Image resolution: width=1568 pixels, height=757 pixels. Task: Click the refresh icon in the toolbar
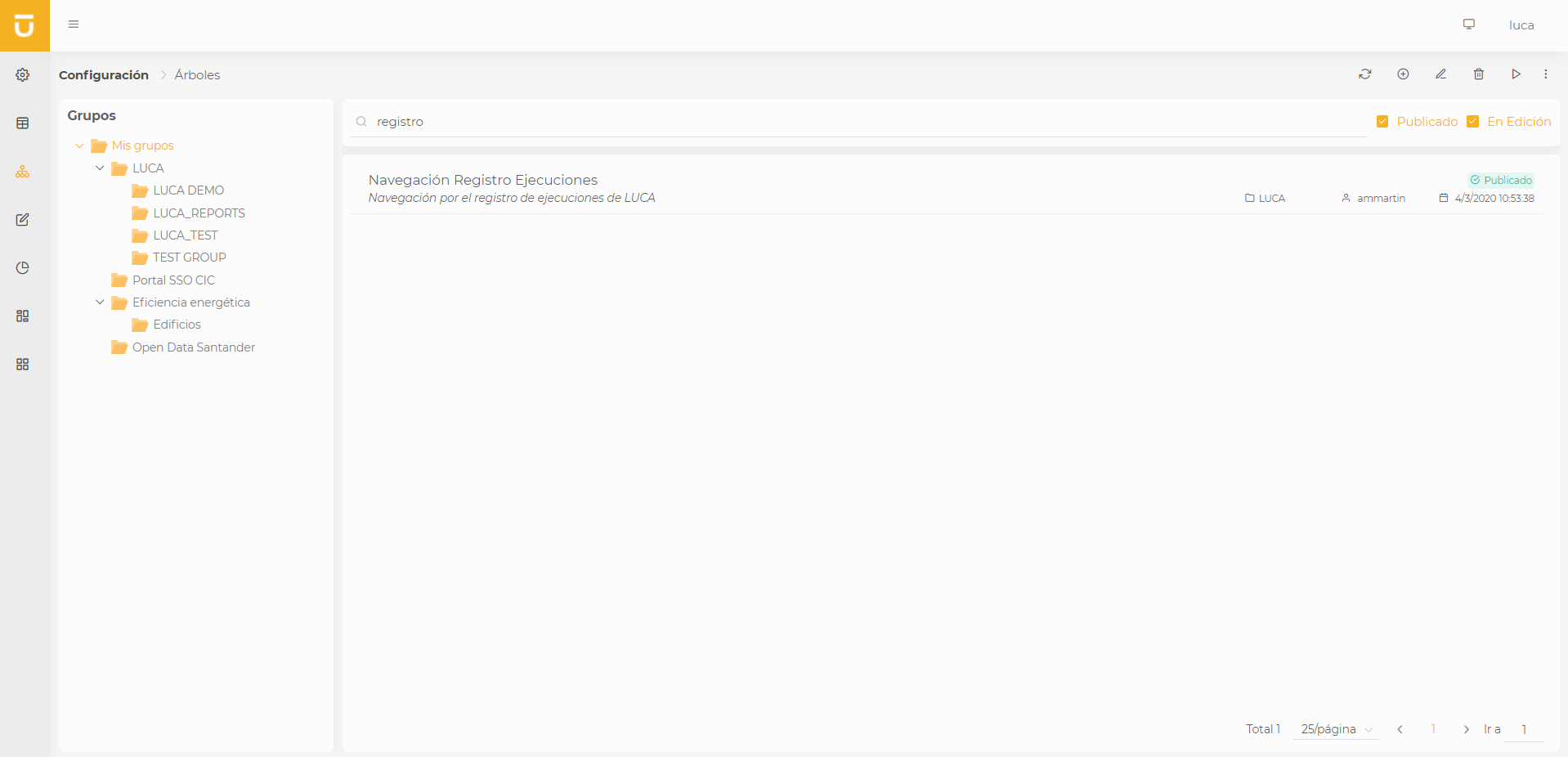pos(1364,74)
